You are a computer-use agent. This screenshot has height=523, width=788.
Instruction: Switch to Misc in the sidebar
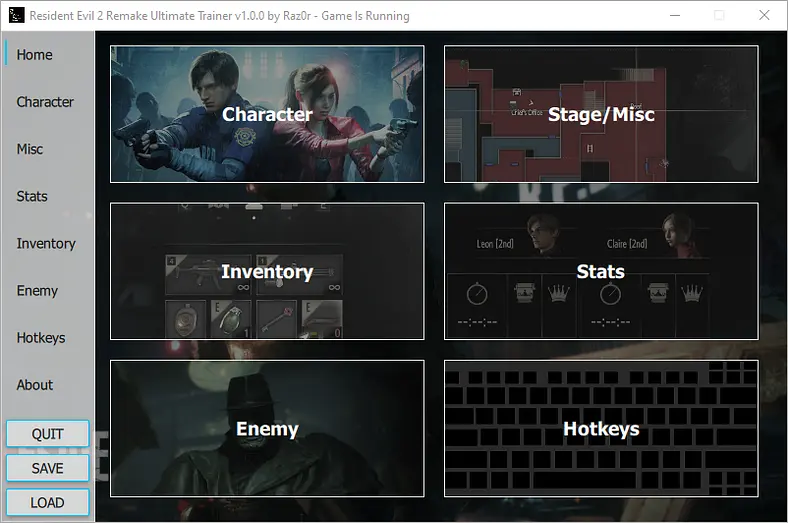(30, 149)
